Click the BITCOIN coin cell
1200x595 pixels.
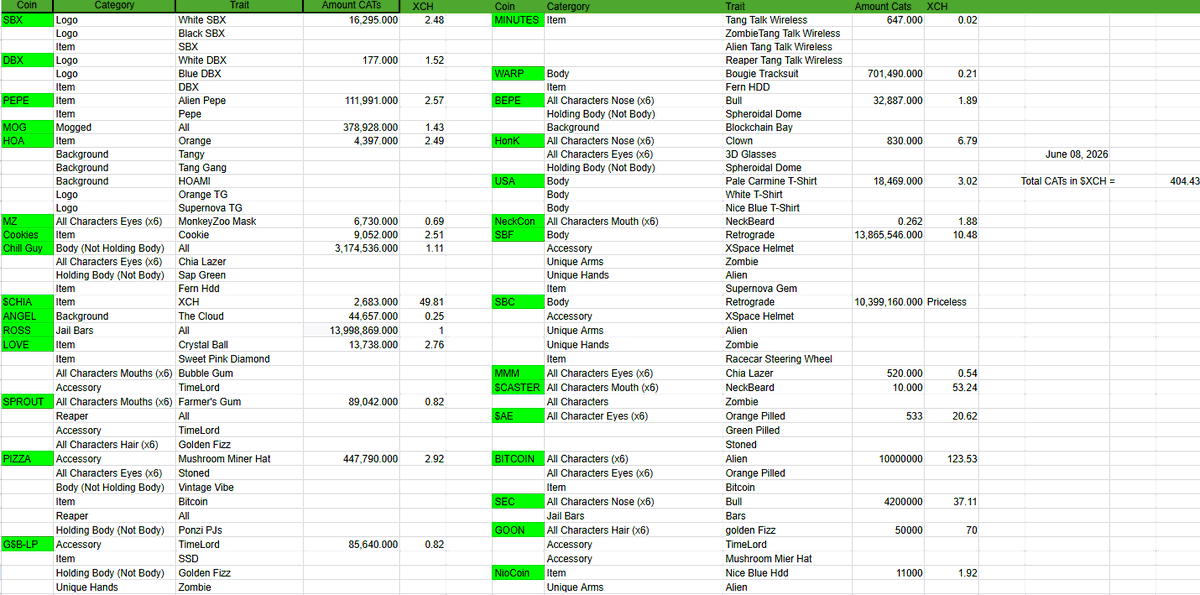click(517, 459)
